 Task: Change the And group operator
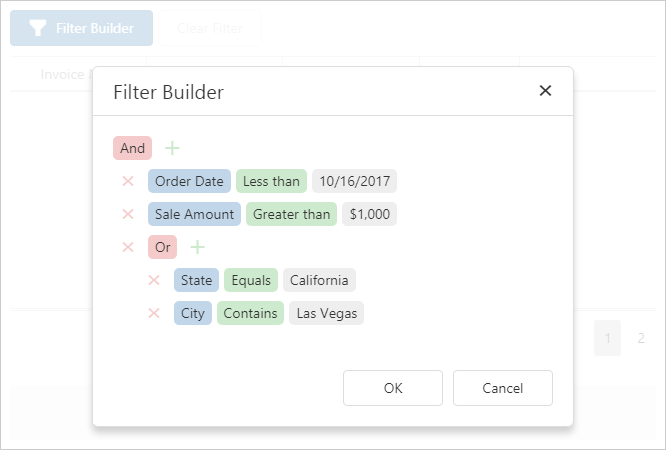(132, 148)
